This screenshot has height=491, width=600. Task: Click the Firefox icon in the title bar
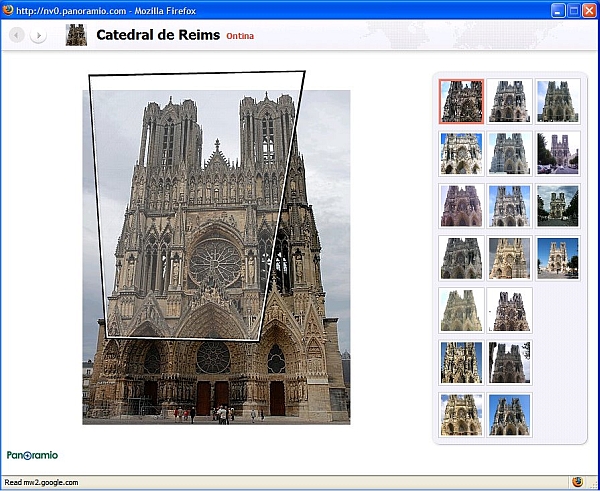[x=8, y=10]
